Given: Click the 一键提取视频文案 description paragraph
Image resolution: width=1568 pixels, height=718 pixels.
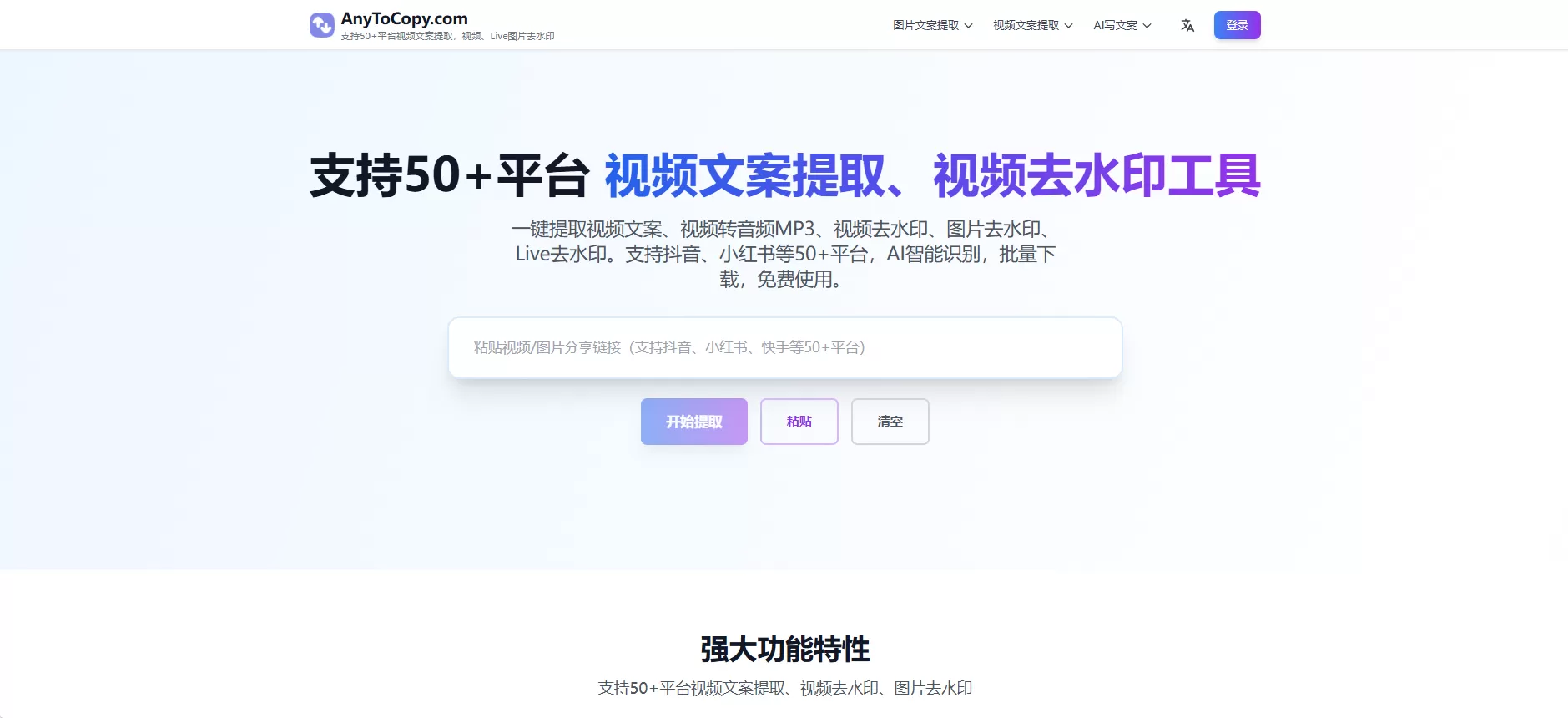Looking at the screenshot, I should coord(784,254).
